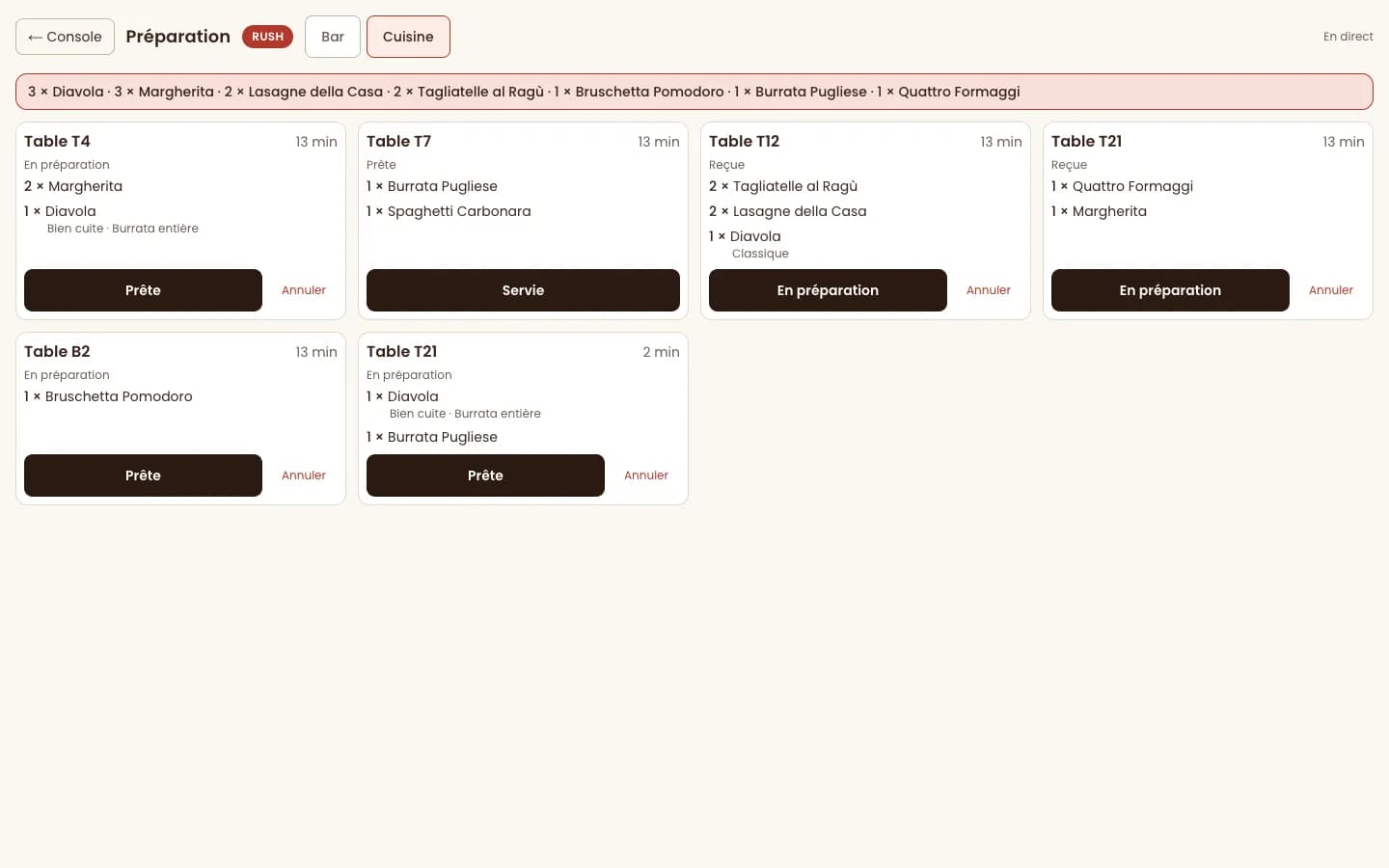Screen dimensions: 1389x868
Task: Select the 2 × Margherita line in Table T4
Action: (73, 186)
